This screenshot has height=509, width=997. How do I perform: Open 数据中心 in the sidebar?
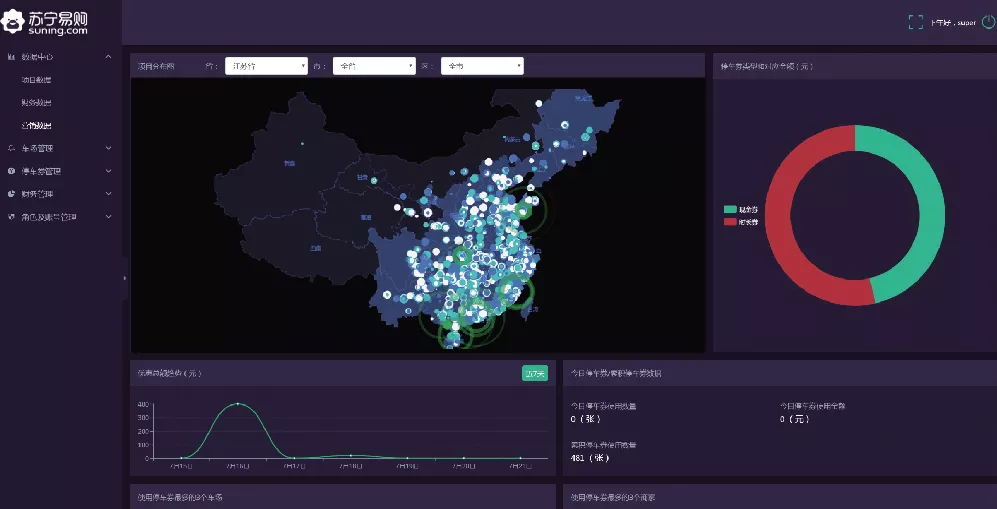coord(38,57)
